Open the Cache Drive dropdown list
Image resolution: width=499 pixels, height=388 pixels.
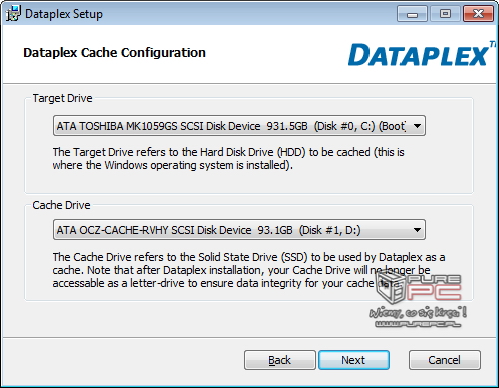(x=239, y=230)
